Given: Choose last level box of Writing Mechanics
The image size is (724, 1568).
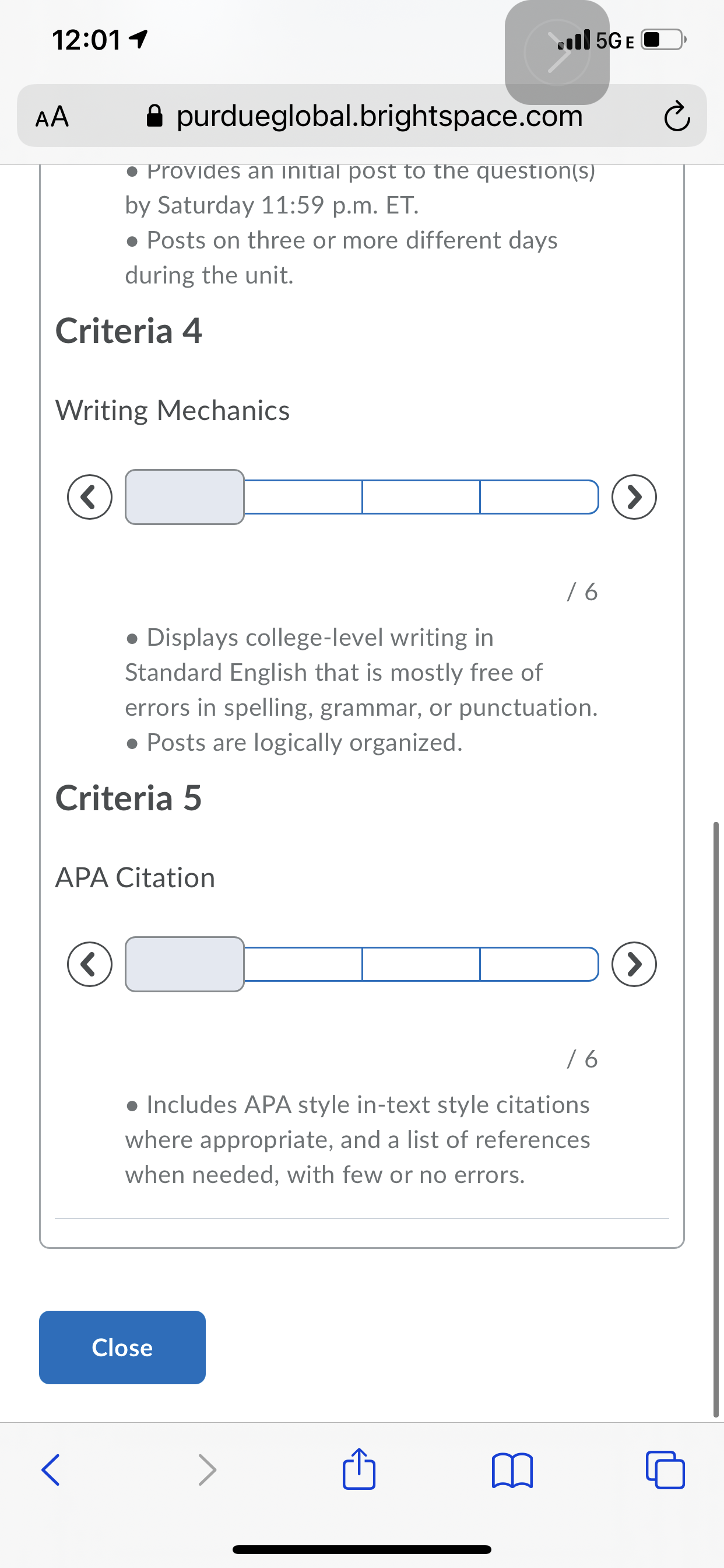Looking at the screenshot, I should (x=539, y=498).
